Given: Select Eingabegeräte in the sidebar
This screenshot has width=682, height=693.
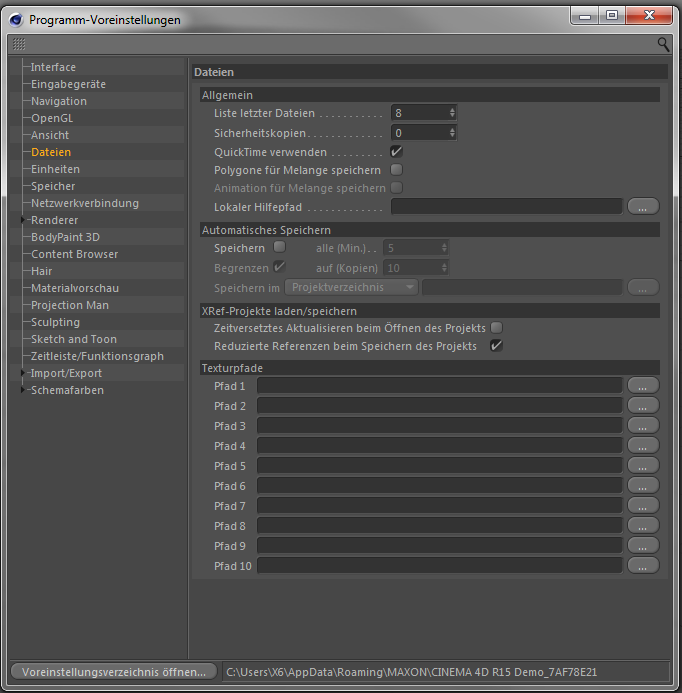Looking at the screenshot, I should coord(68,84).
